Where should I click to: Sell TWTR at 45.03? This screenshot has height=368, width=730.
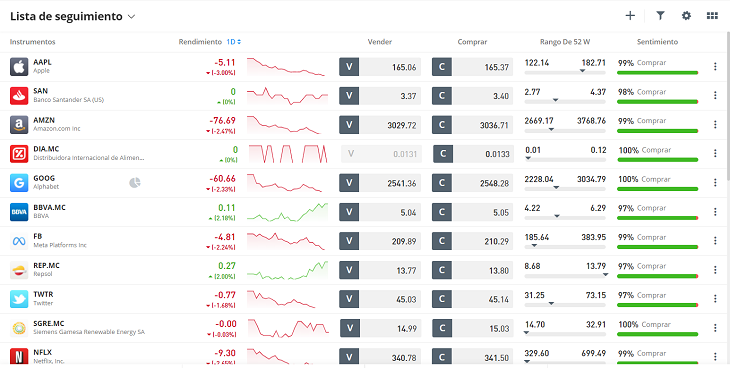point(380,299)
